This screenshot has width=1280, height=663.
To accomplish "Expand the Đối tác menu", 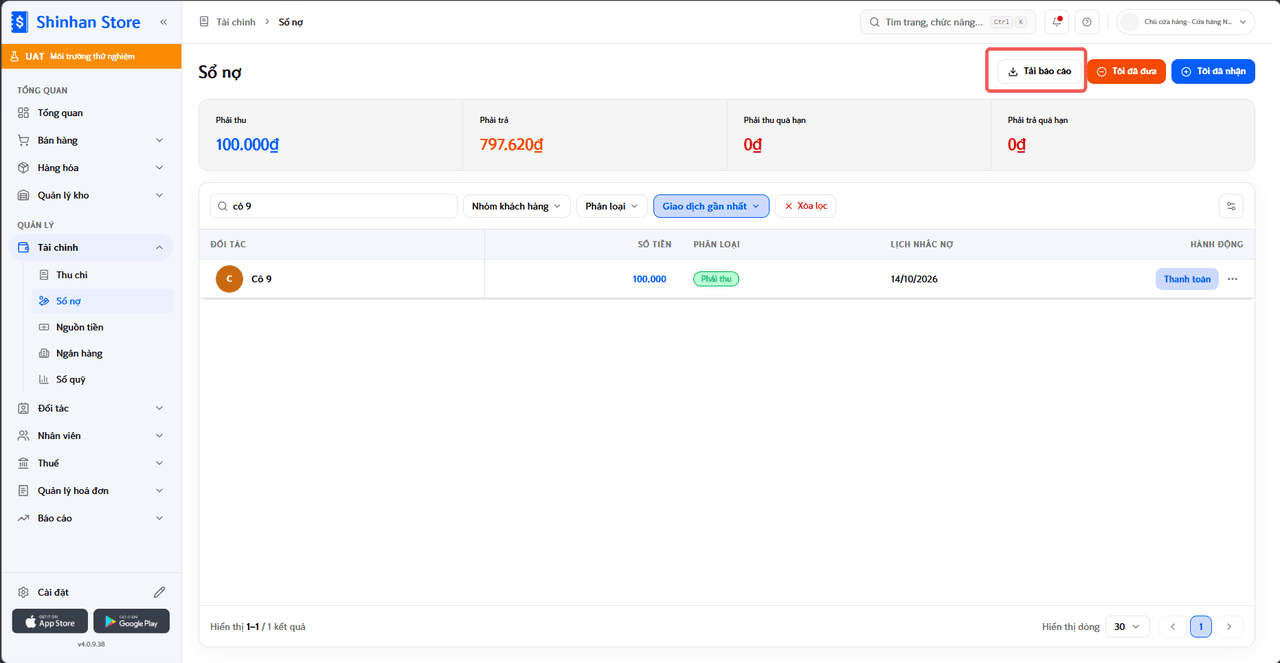I will click(x=91, y=408).
